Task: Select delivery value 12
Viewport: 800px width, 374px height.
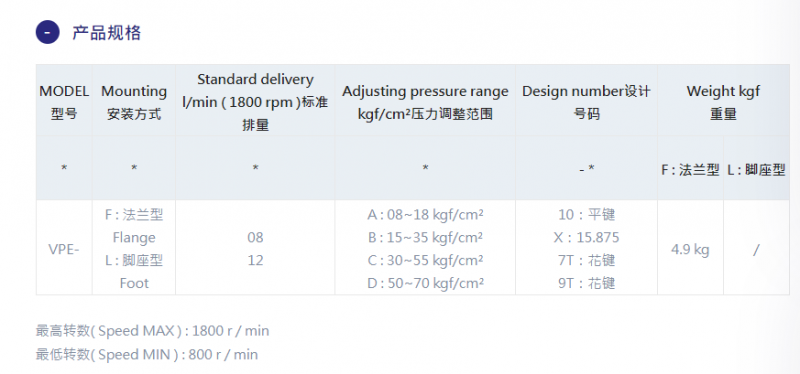Action: (255, 260)
